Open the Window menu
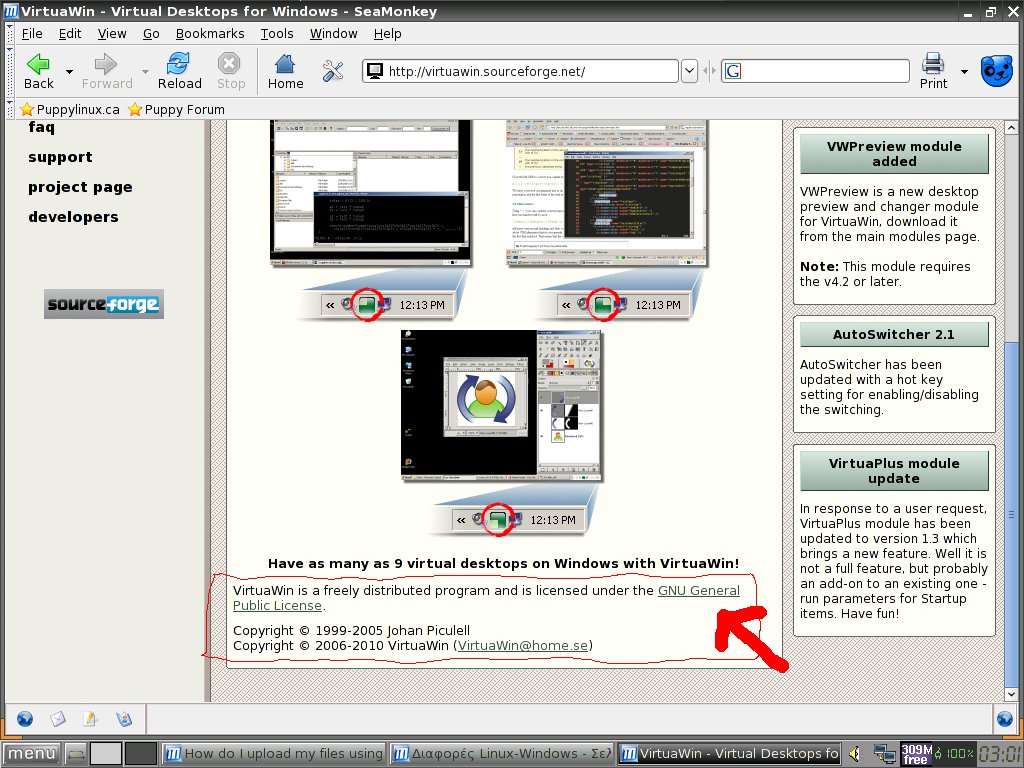Screen dimensions: 1024x768 [333, 33]
